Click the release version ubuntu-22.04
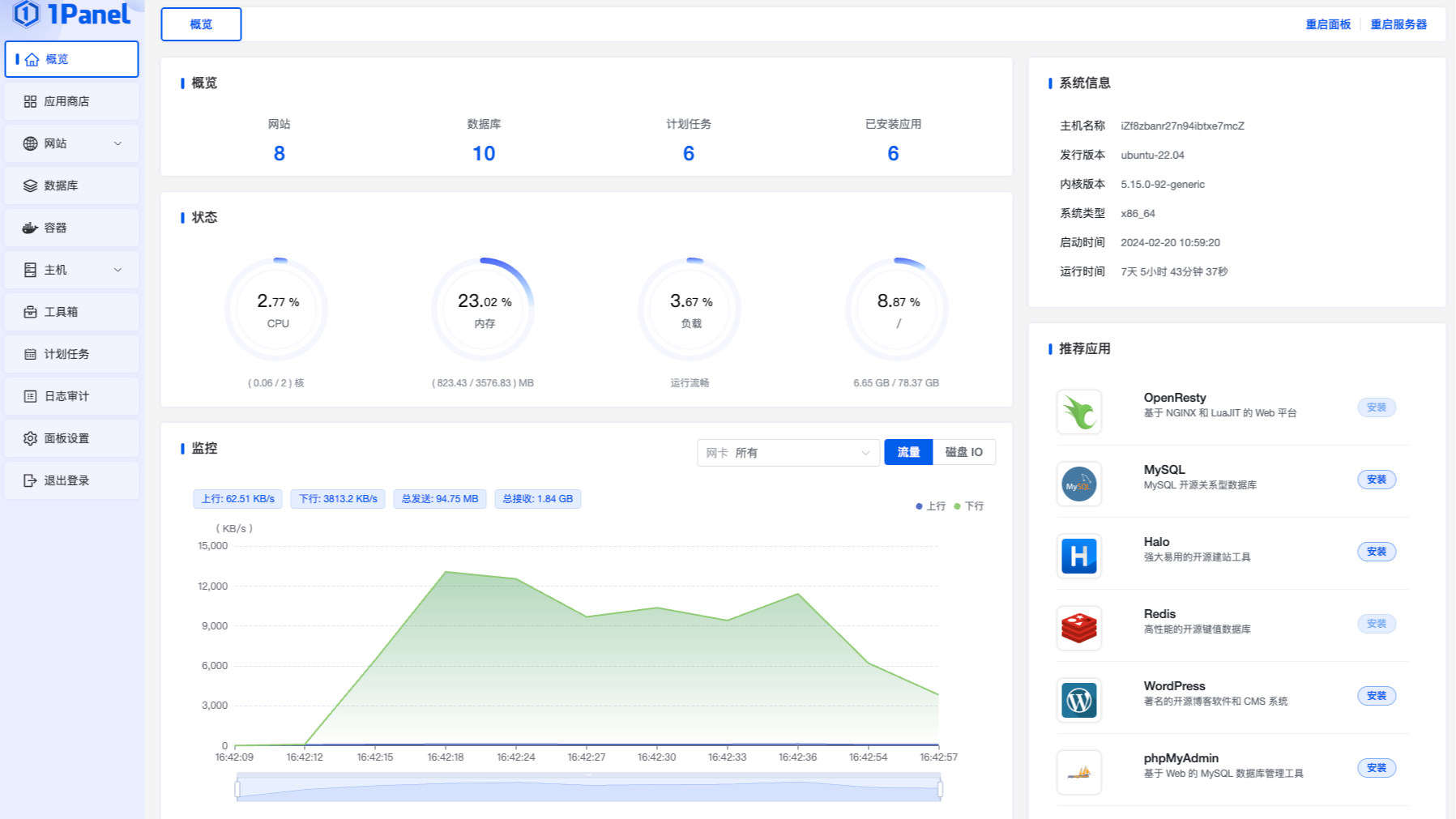The width and height of the screenshot is (1456, 819). [x=1152, y=156]
